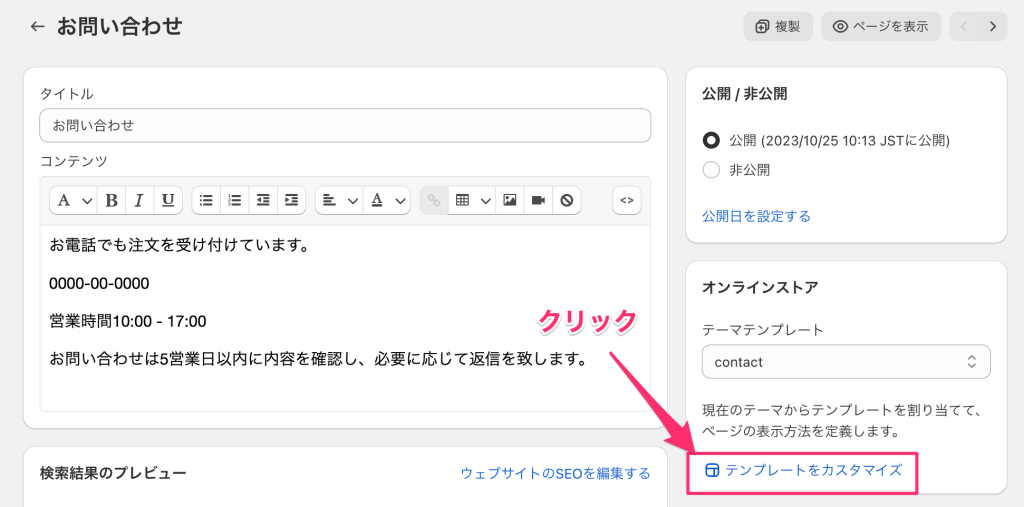Go to previous page with left chevron
The image size is (1024, 507).
964,27
